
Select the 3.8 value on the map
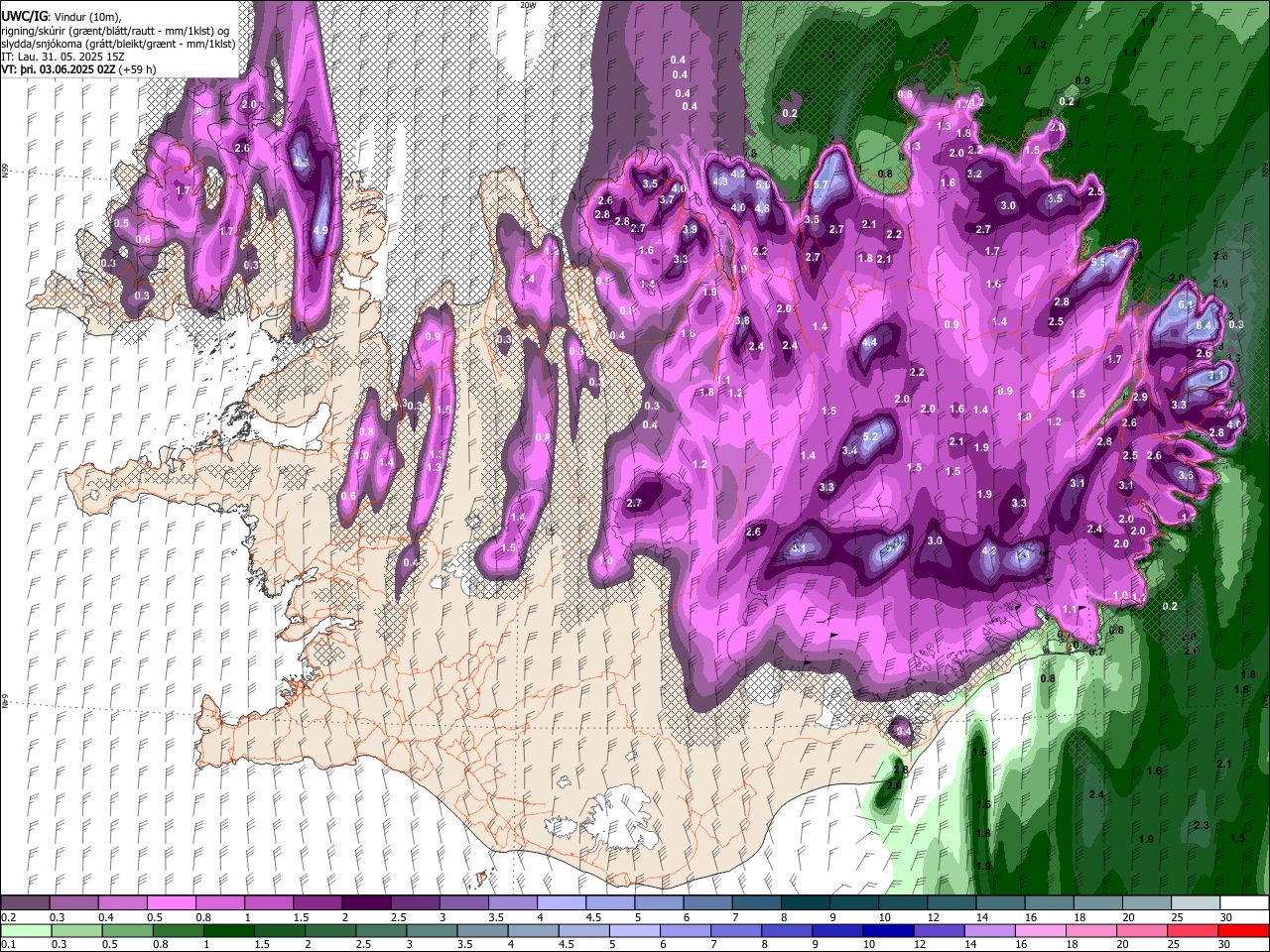(742, 320)
